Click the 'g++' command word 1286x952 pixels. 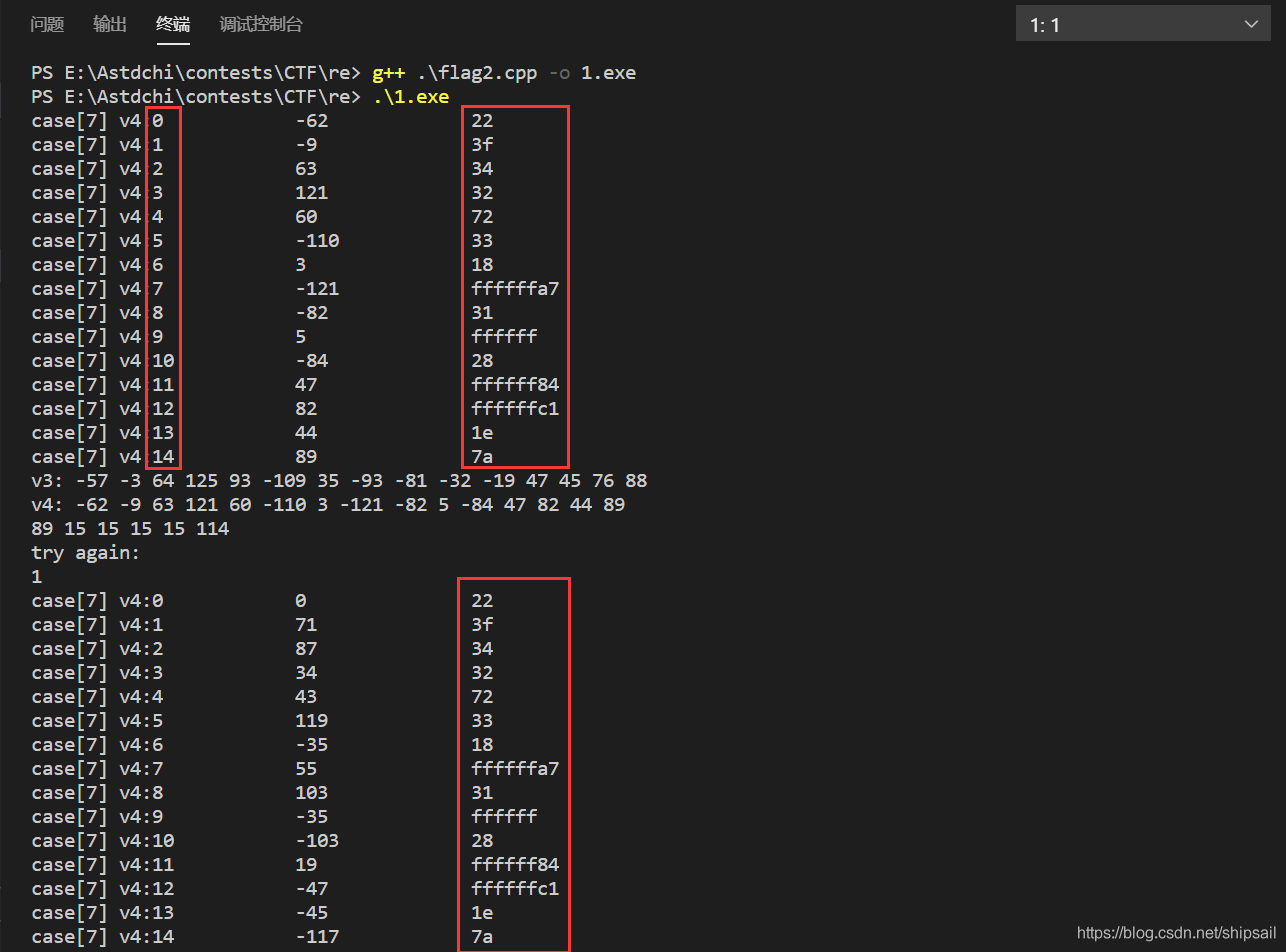(387, 73)
